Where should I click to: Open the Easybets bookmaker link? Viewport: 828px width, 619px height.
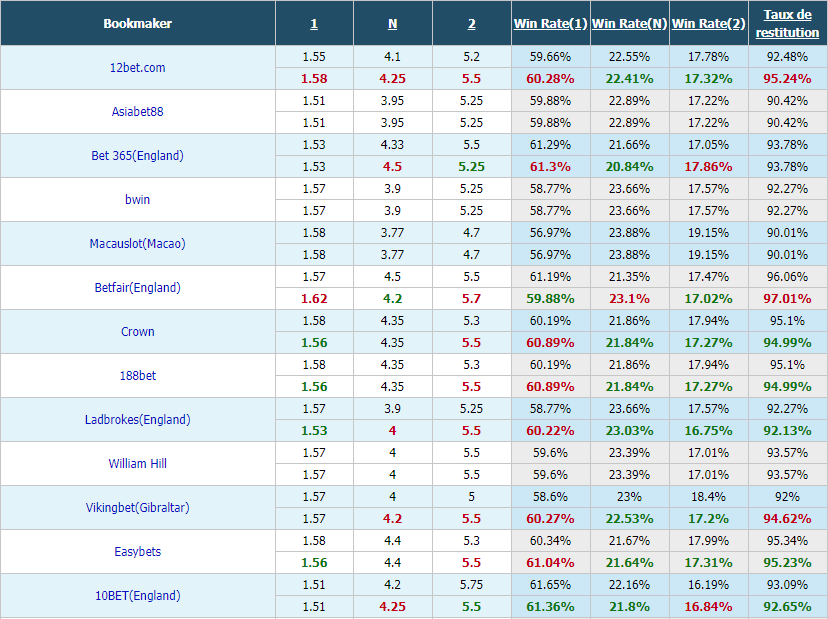[x=137, y=551]
